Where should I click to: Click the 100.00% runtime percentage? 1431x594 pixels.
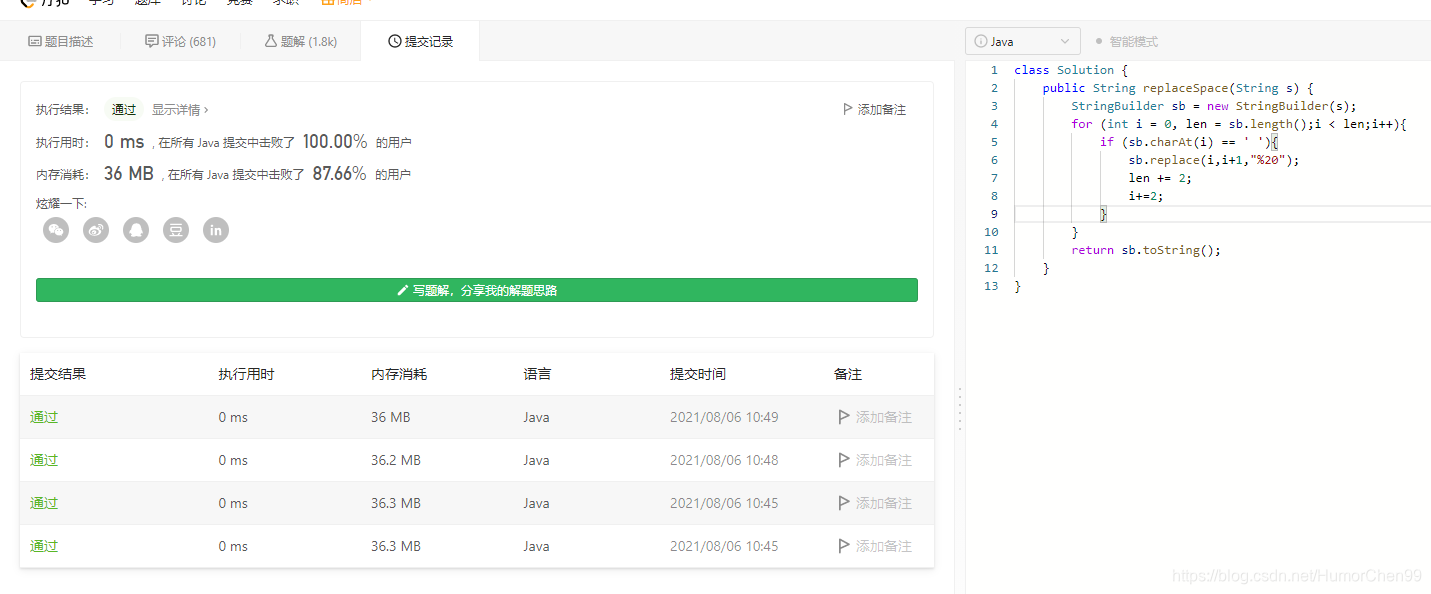pos(335,142)
